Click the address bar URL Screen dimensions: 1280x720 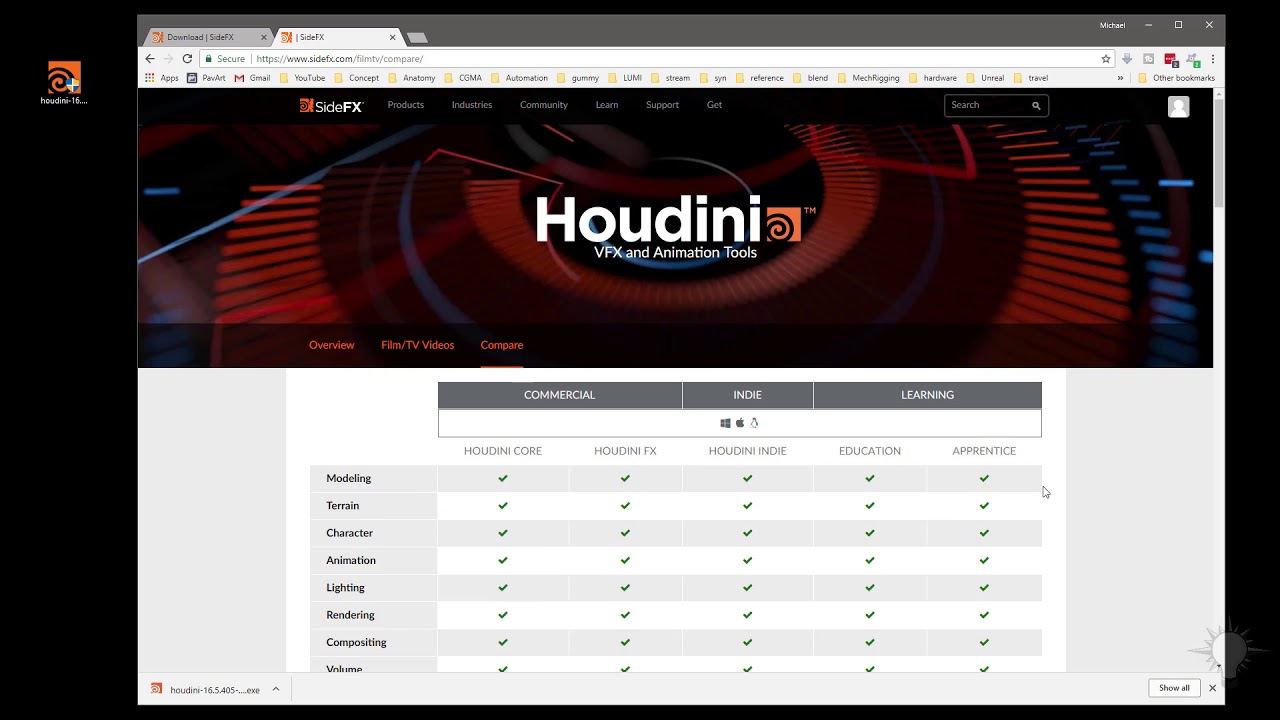coord(340,59)
